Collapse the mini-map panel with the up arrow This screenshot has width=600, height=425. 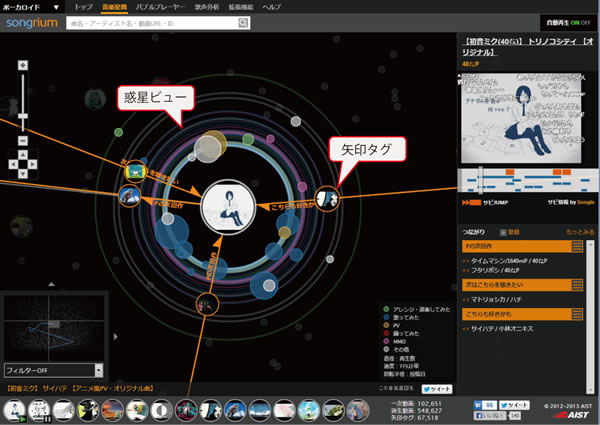pos(51,284)
